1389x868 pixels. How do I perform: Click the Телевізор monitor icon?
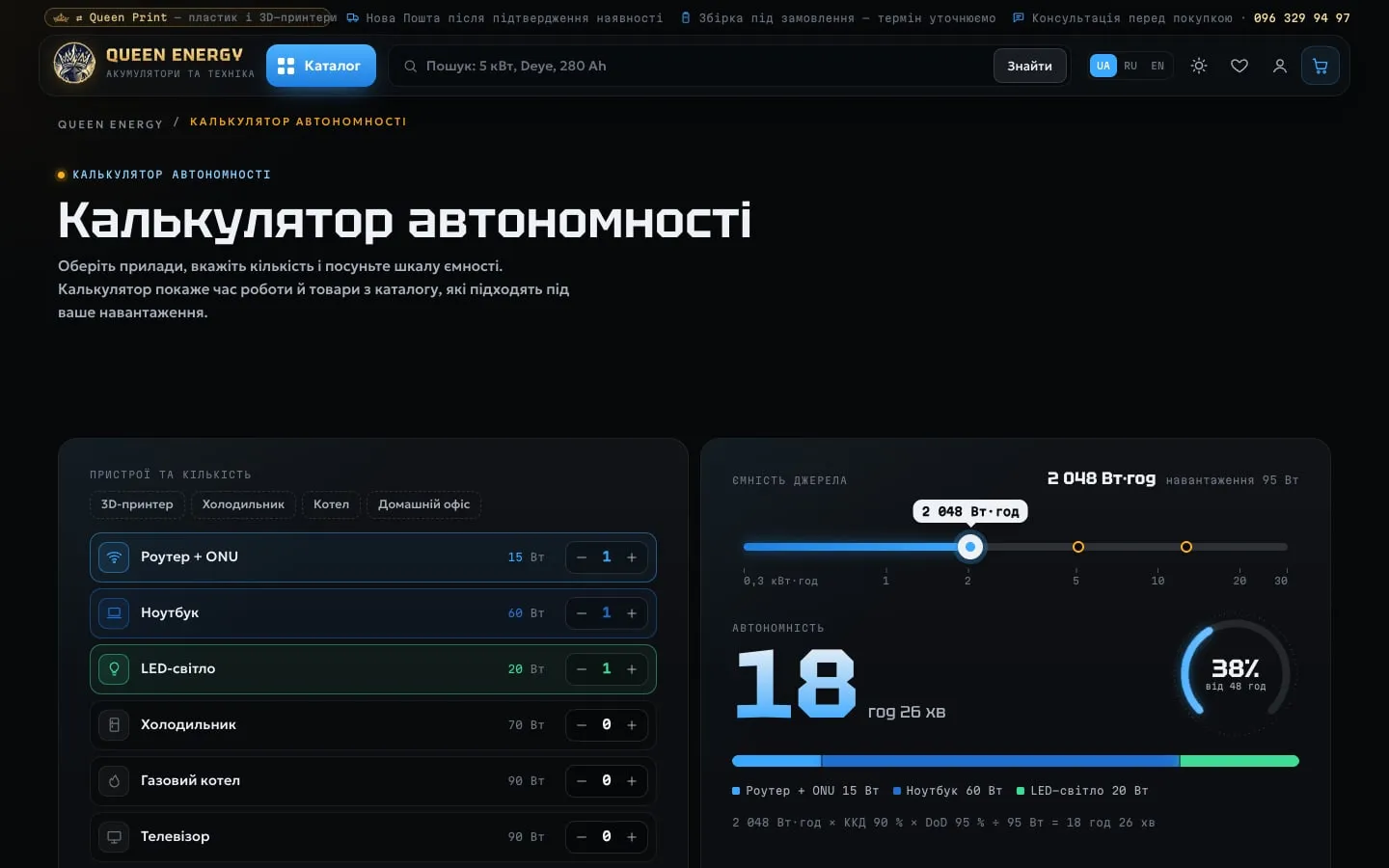coord(114,837)
